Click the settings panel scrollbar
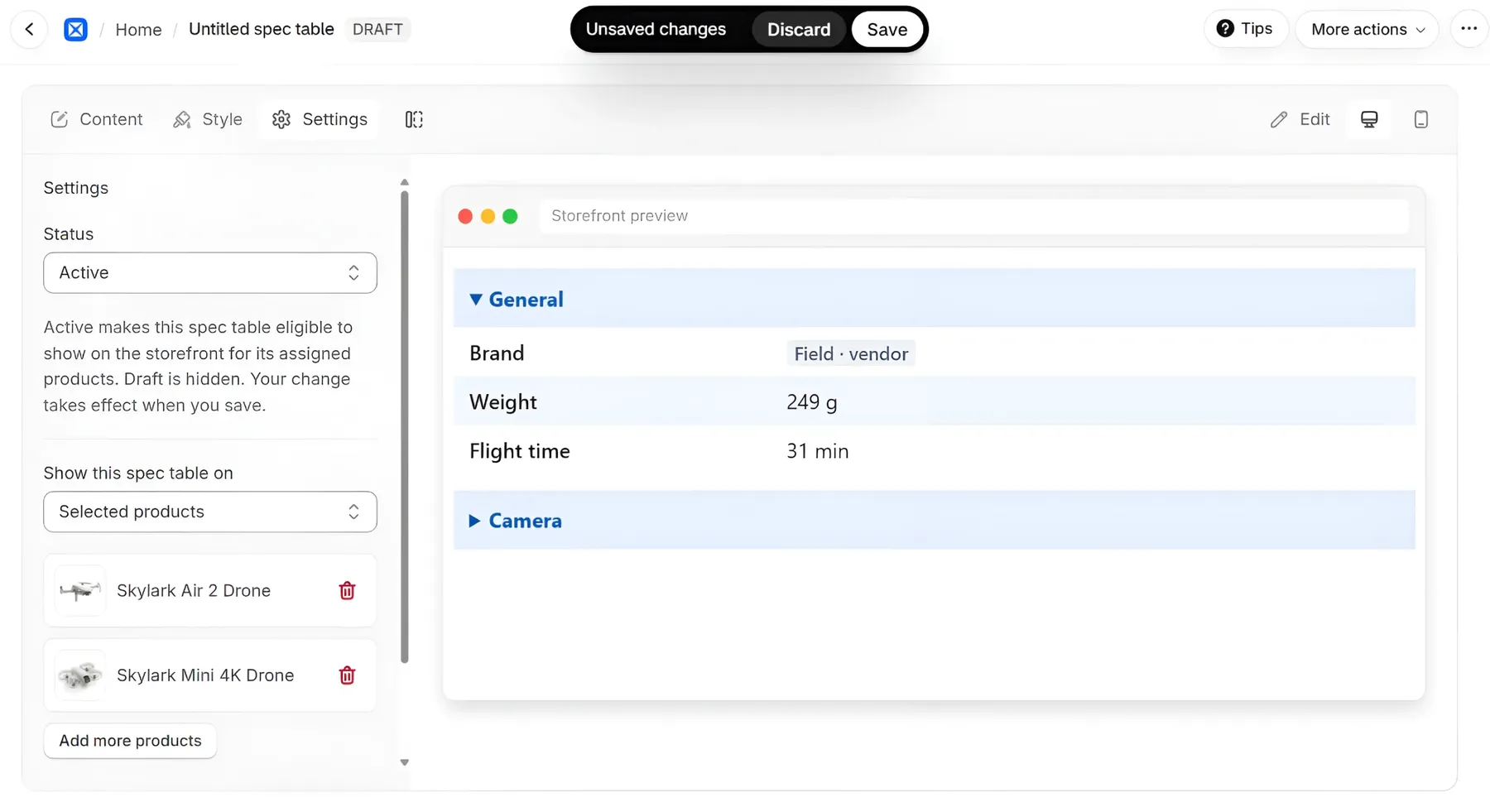1490x812 pixels. (x=405, y=427)
